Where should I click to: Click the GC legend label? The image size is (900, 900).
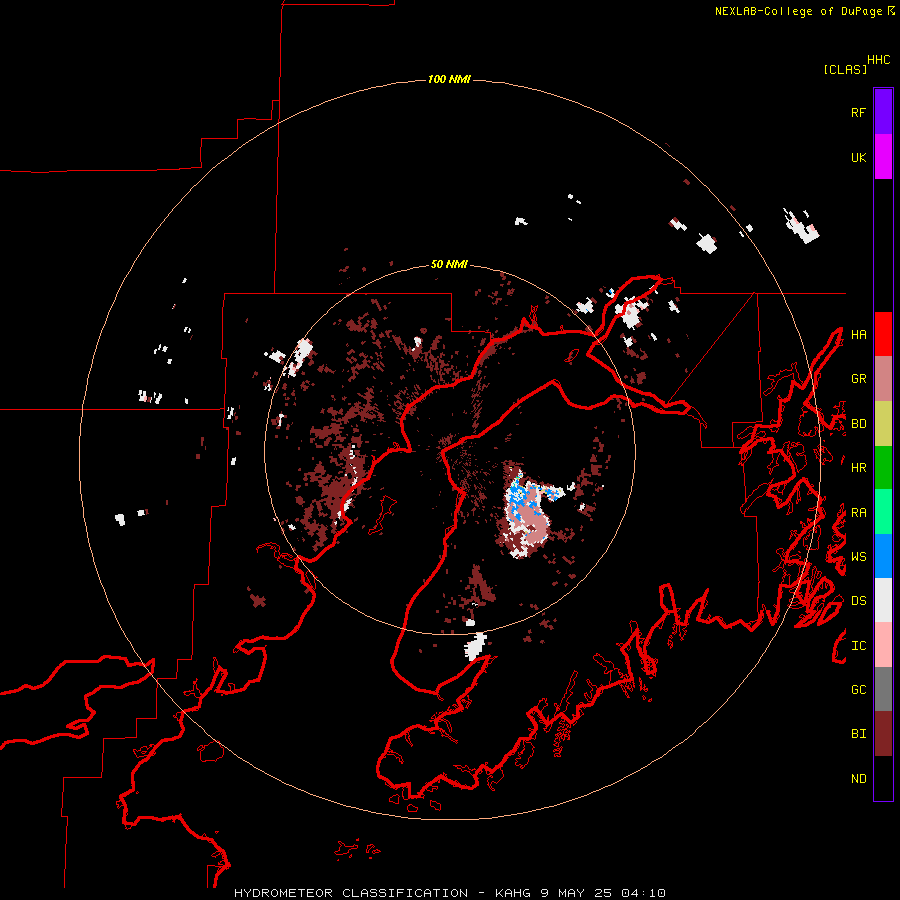858,690
